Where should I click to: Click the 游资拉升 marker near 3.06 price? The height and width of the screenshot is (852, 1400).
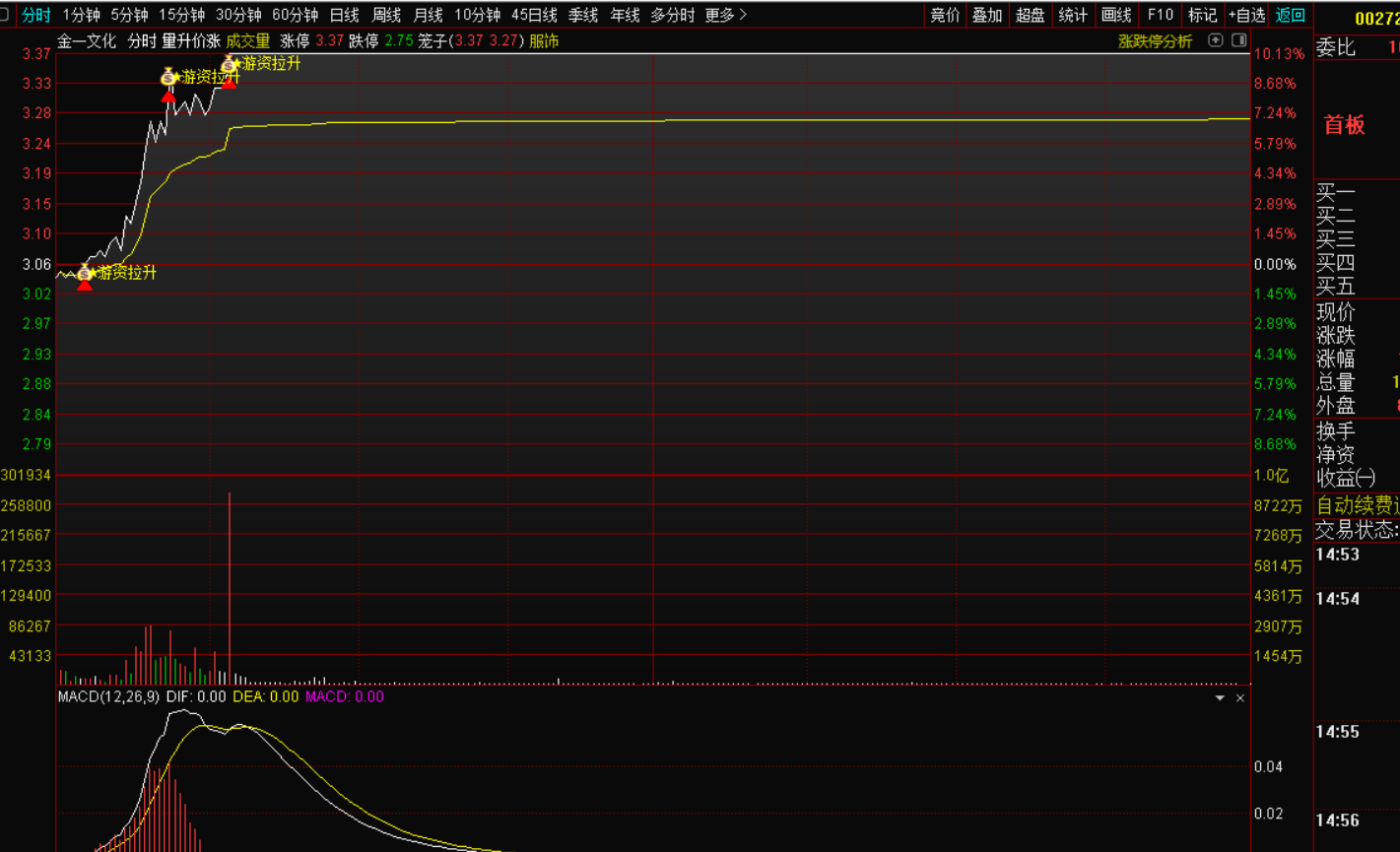[85, 273]
